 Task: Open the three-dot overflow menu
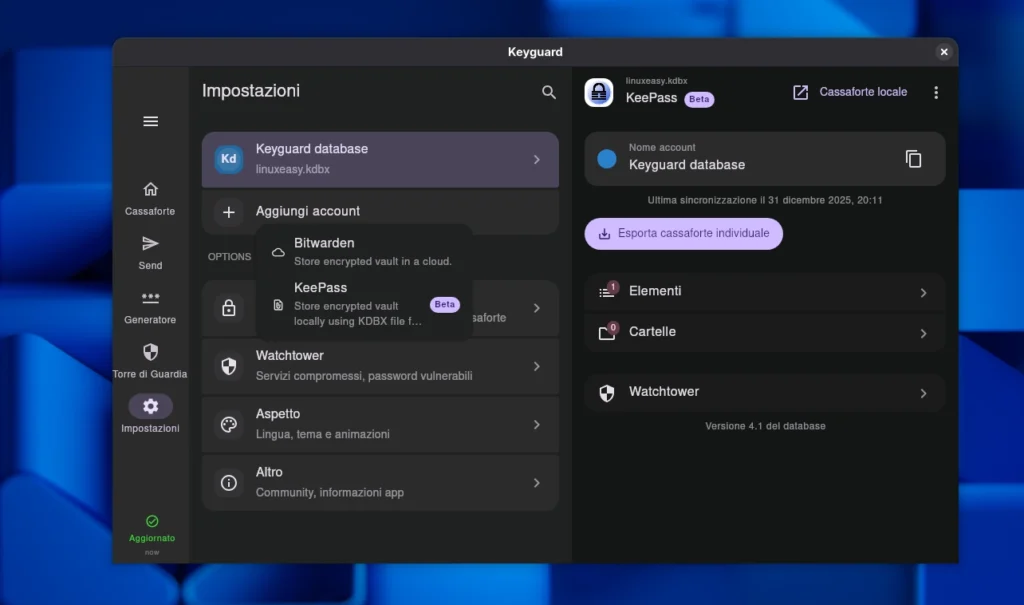[935, 92]
